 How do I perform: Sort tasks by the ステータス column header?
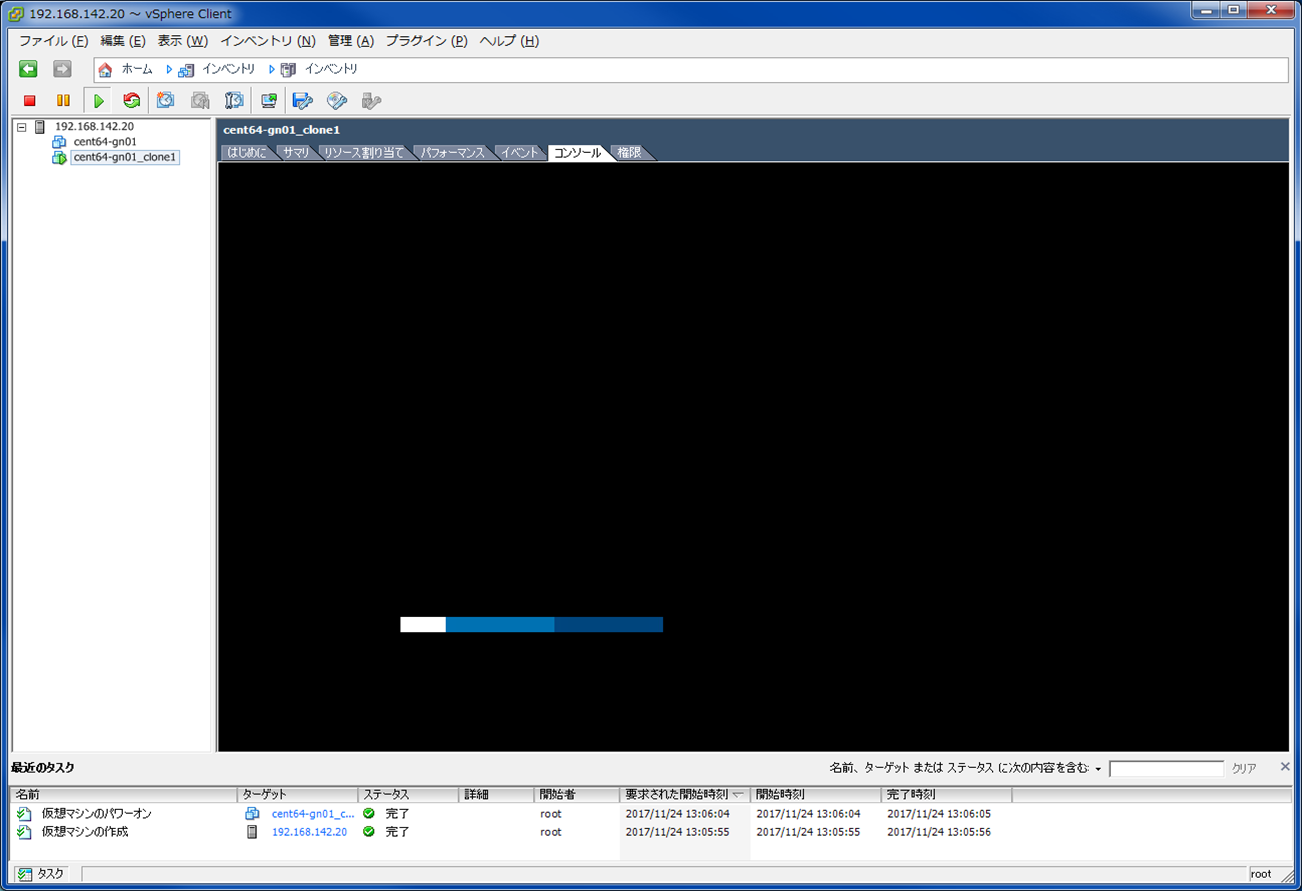pos(409,795)
